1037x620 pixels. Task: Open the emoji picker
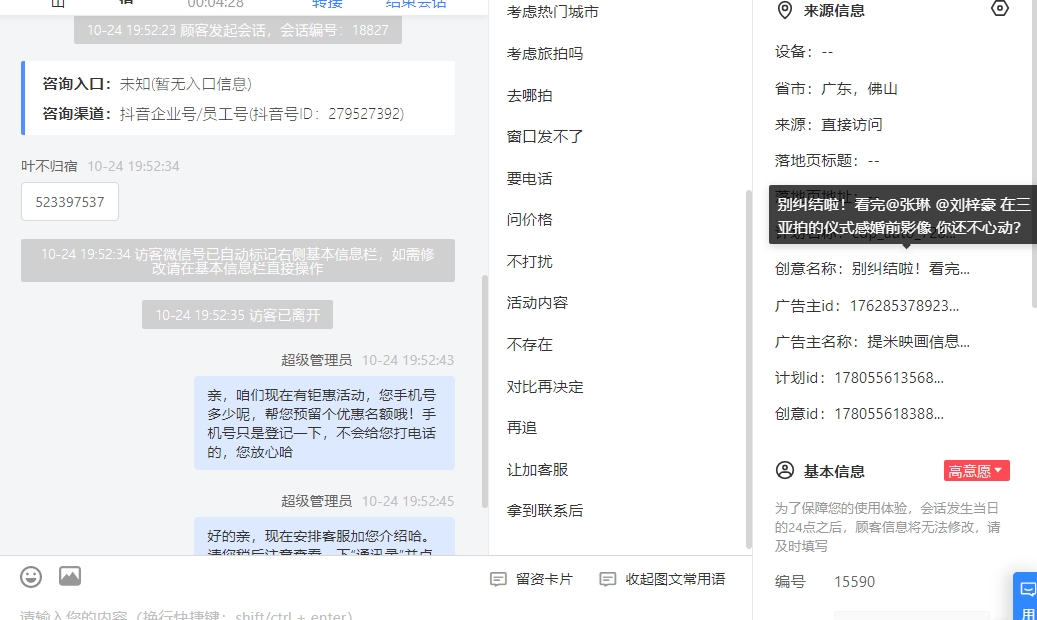click(x=31, y=577)
